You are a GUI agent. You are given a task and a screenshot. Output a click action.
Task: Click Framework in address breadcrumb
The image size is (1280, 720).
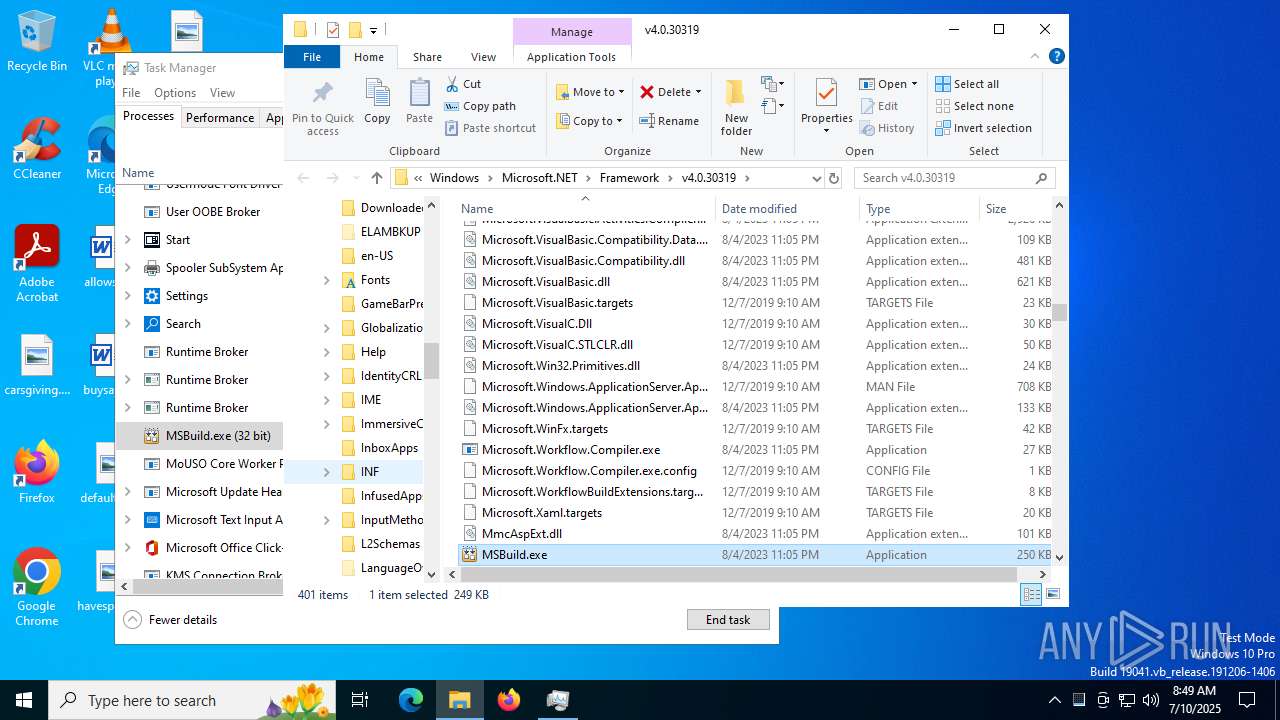pos(630,178)
